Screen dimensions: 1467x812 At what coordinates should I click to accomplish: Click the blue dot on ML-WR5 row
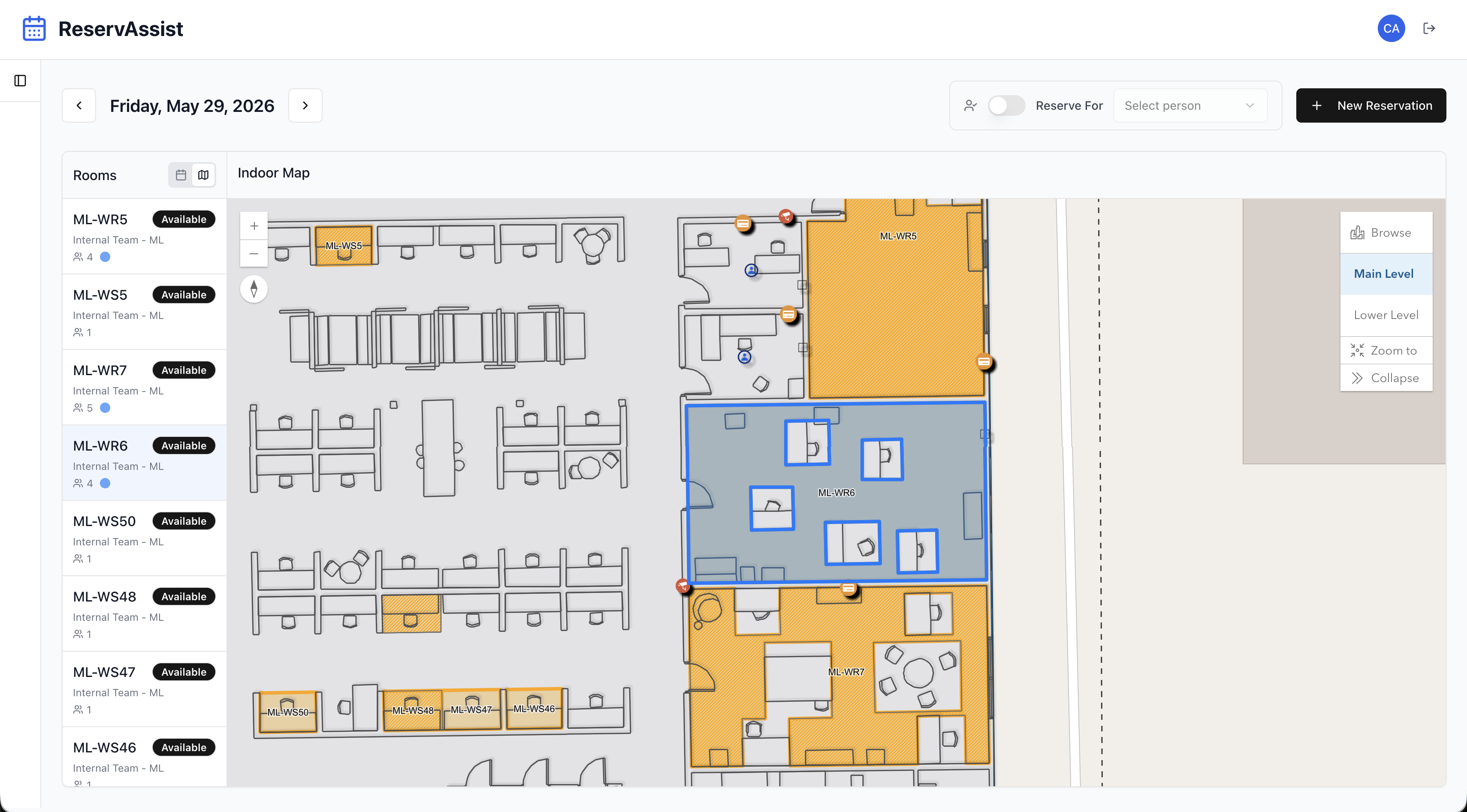(105, 257)
